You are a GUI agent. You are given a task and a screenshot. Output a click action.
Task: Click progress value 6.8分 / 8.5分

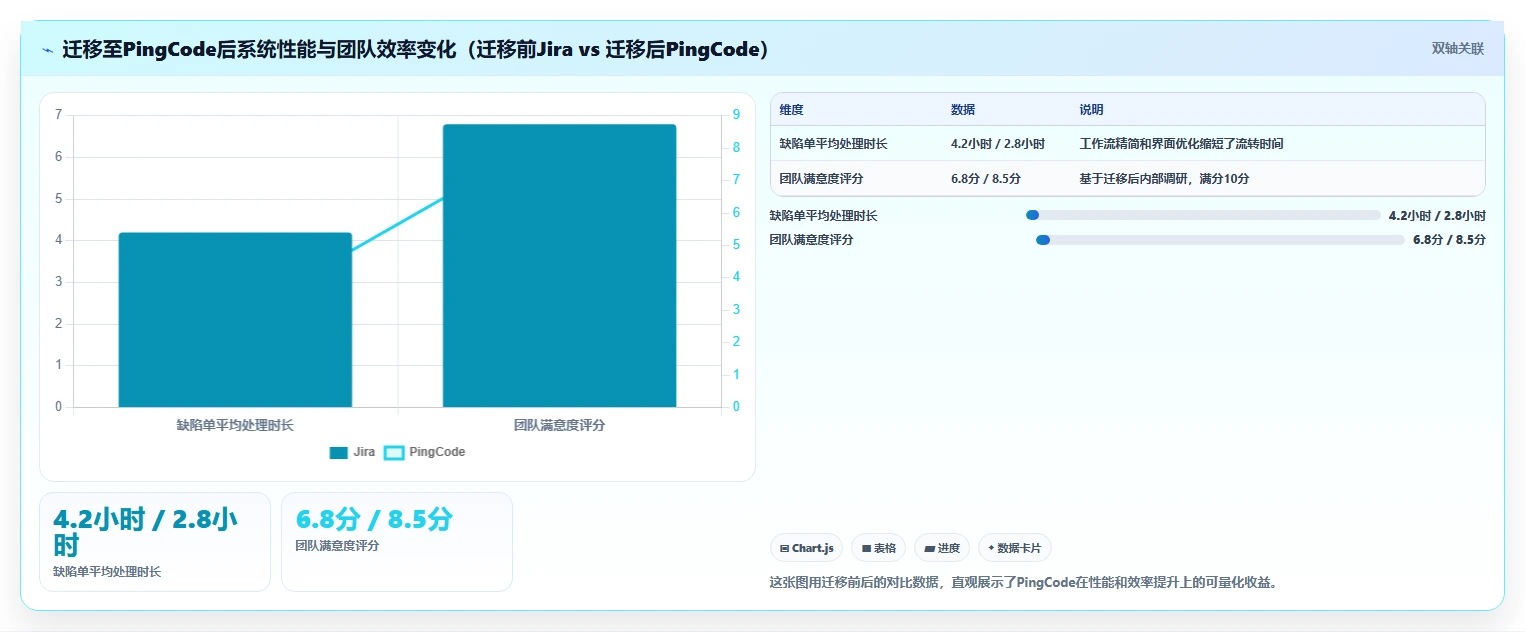click(x=1449, y=240)
